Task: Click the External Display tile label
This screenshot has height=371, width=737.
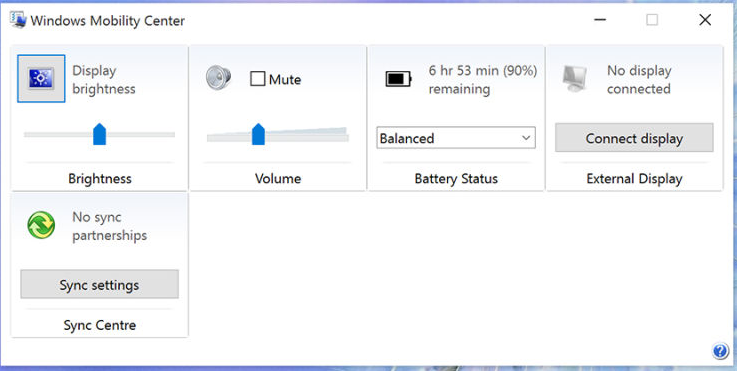Action: click(x=634, y=179)
